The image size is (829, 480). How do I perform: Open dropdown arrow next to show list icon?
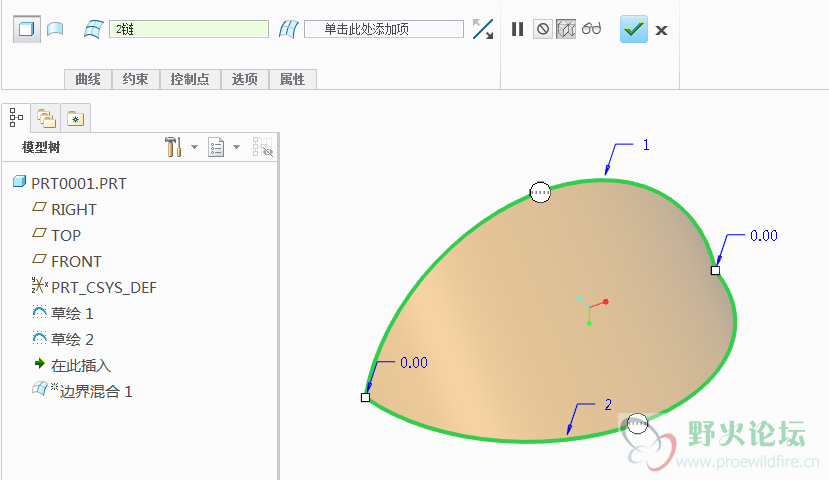tap(236, 147)
